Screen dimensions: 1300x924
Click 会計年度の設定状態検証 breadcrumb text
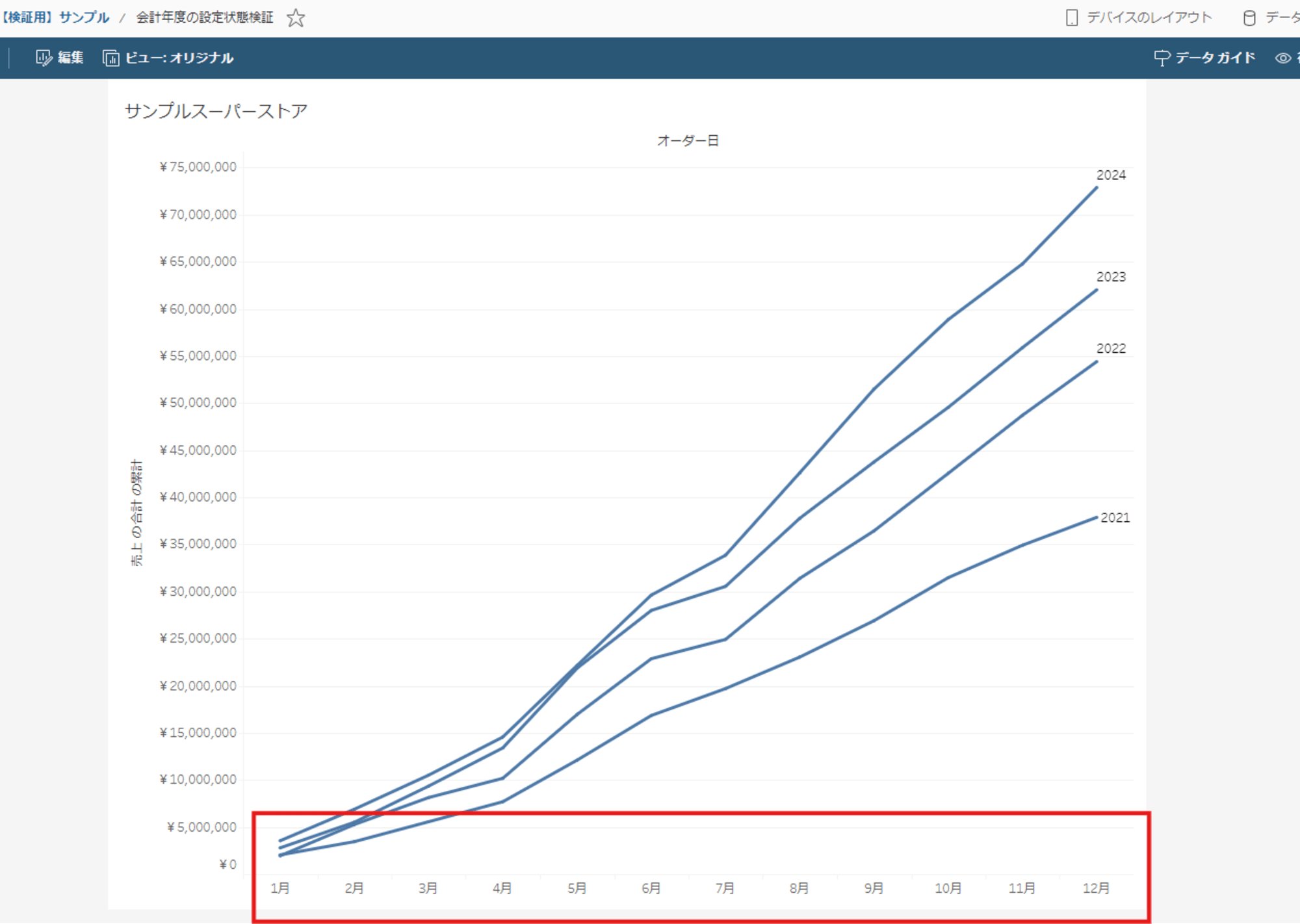[x=205, y=18]
